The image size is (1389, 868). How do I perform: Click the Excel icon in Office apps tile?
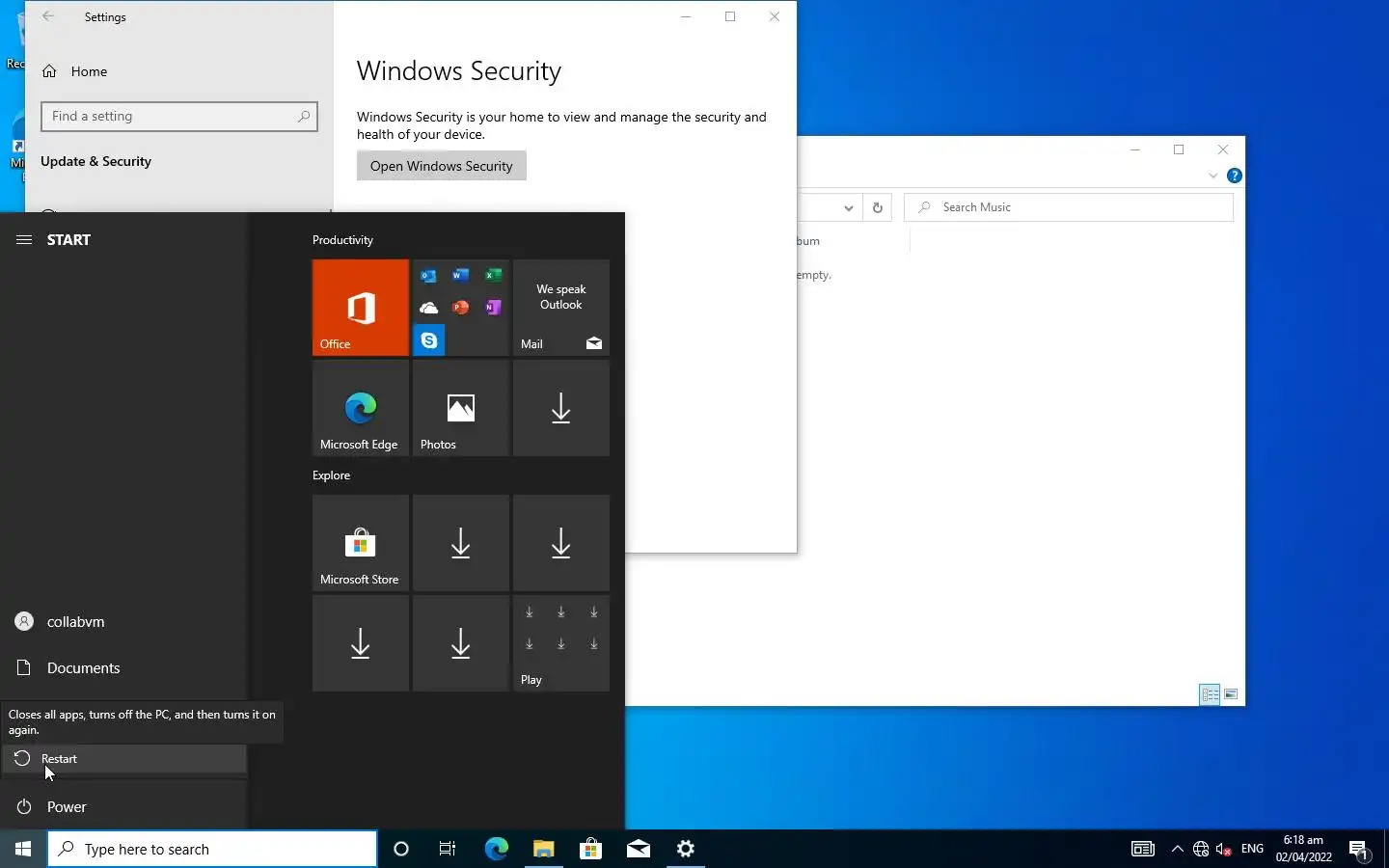pyautogui.click(x=493, y=276)
